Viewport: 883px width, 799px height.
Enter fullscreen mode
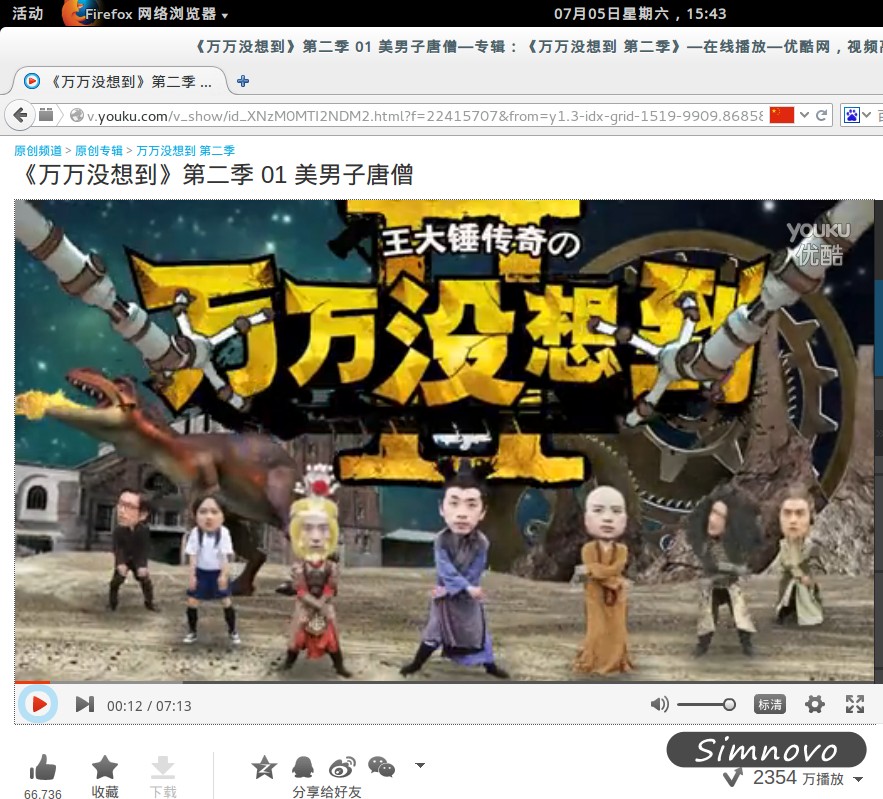(x=855, y=704)
